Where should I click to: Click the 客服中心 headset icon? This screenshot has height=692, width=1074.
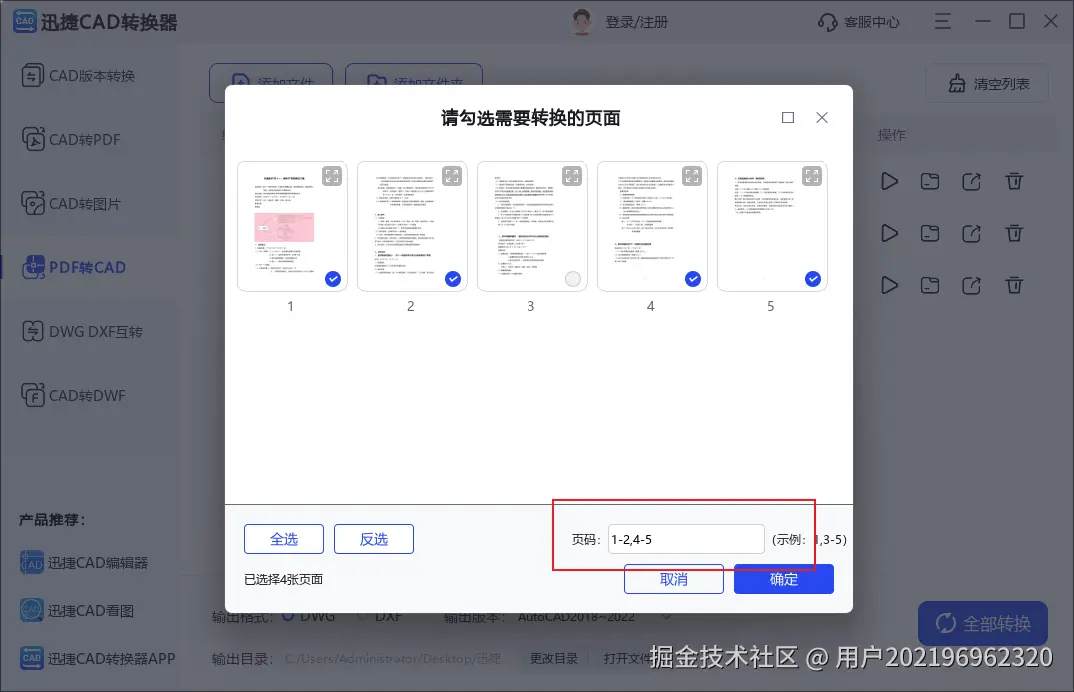click(829, 21)
